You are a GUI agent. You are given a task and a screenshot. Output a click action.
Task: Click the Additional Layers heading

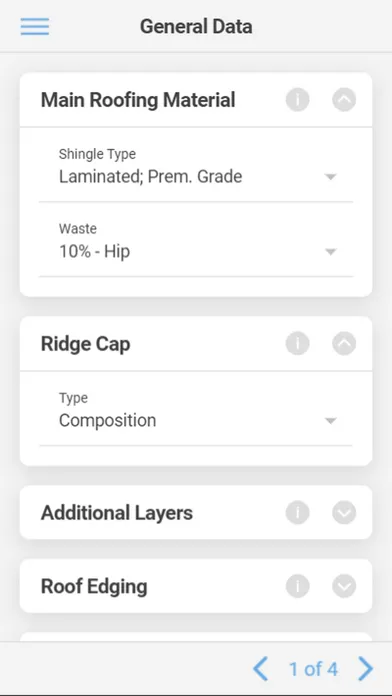pyautogui.click(x=117, y=513)
